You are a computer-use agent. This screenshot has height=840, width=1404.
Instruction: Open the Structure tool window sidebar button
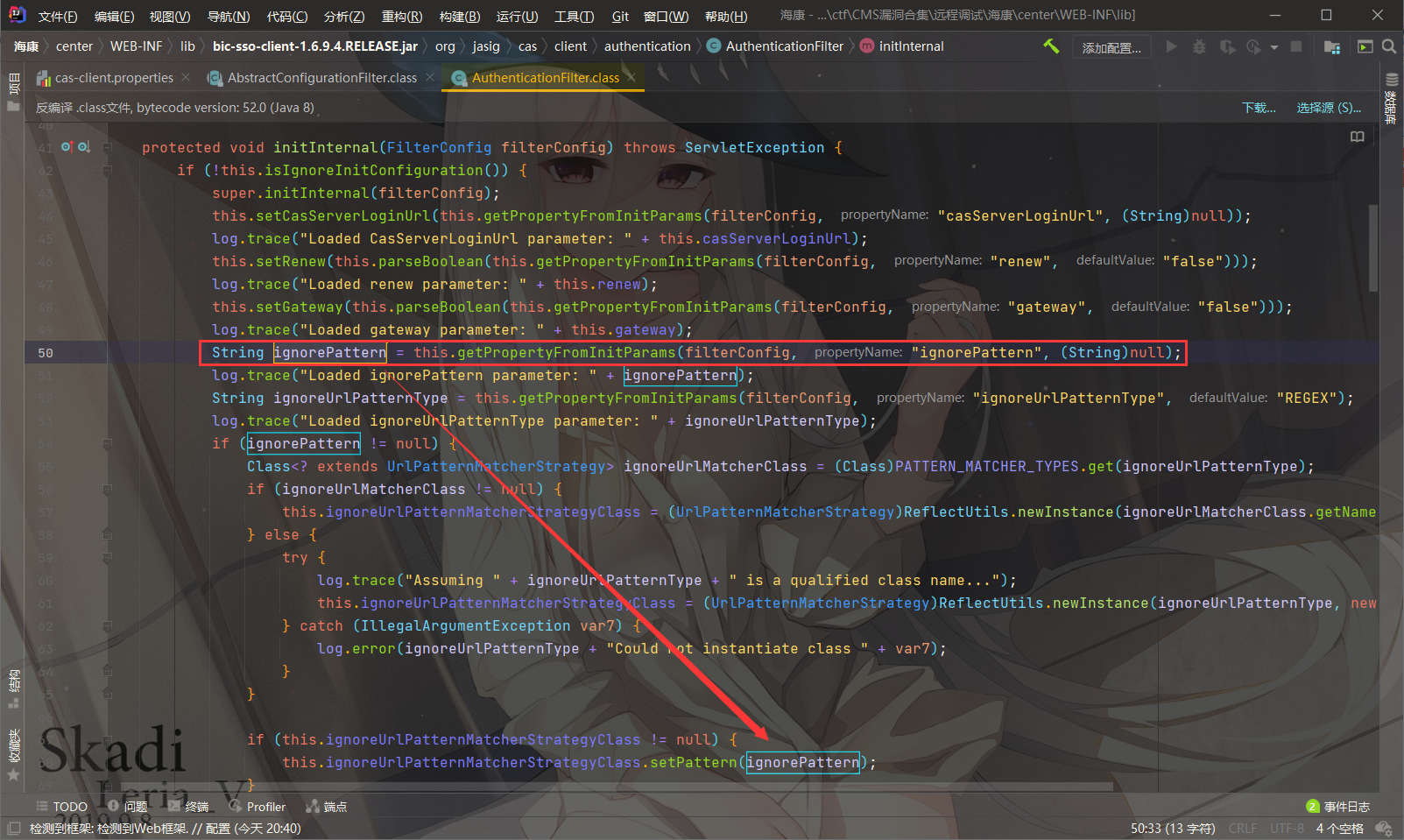pos(13,688)
